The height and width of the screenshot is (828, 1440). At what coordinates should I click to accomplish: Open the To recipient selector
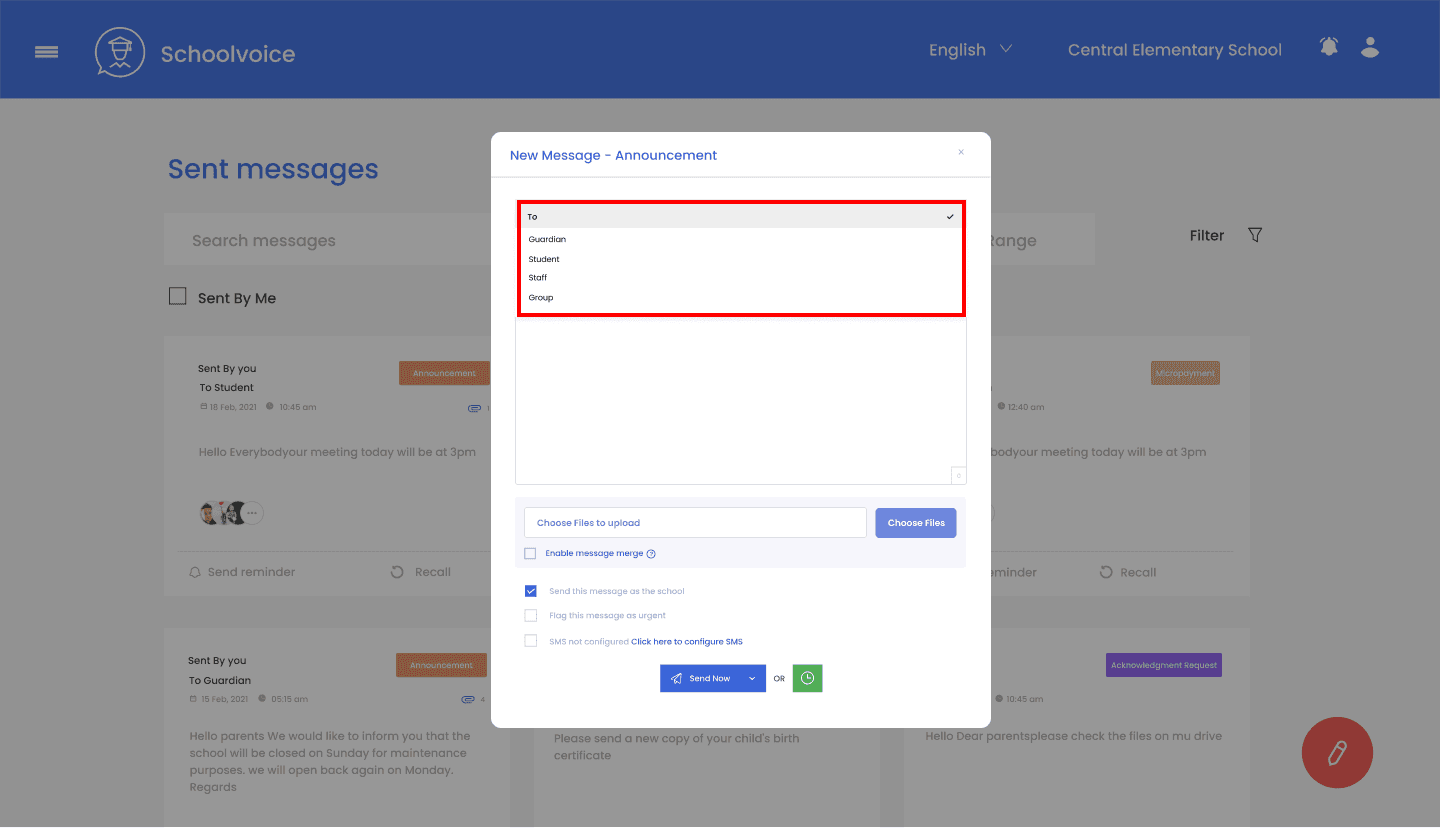pos(740,216)
